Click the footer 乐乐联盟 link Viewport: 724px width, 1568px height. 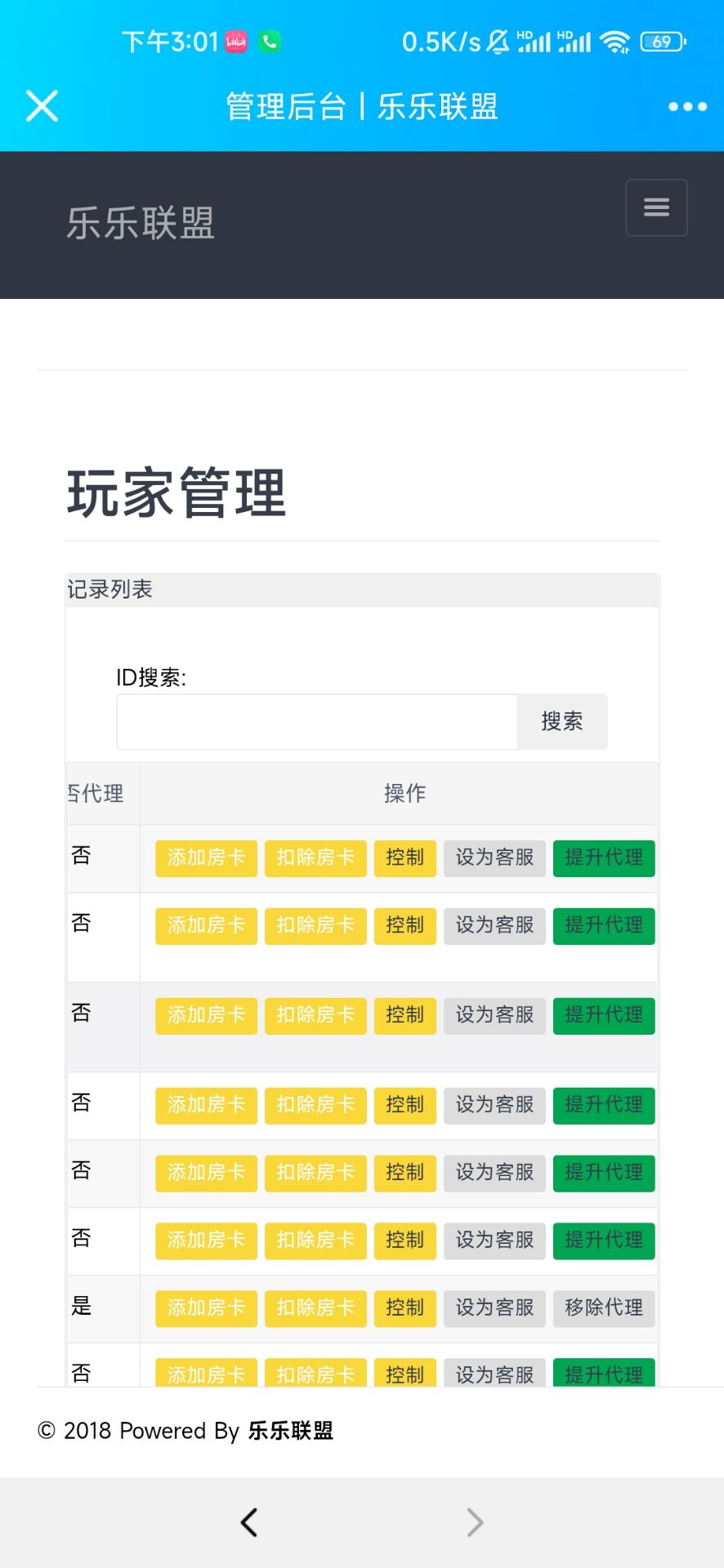pos(290,1431)
